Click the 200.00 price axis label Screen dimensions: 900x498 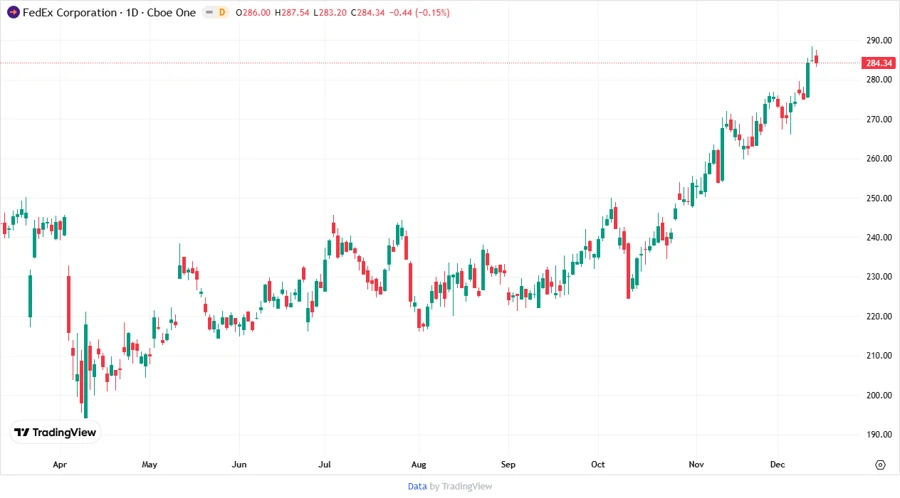tap(879, 395)
